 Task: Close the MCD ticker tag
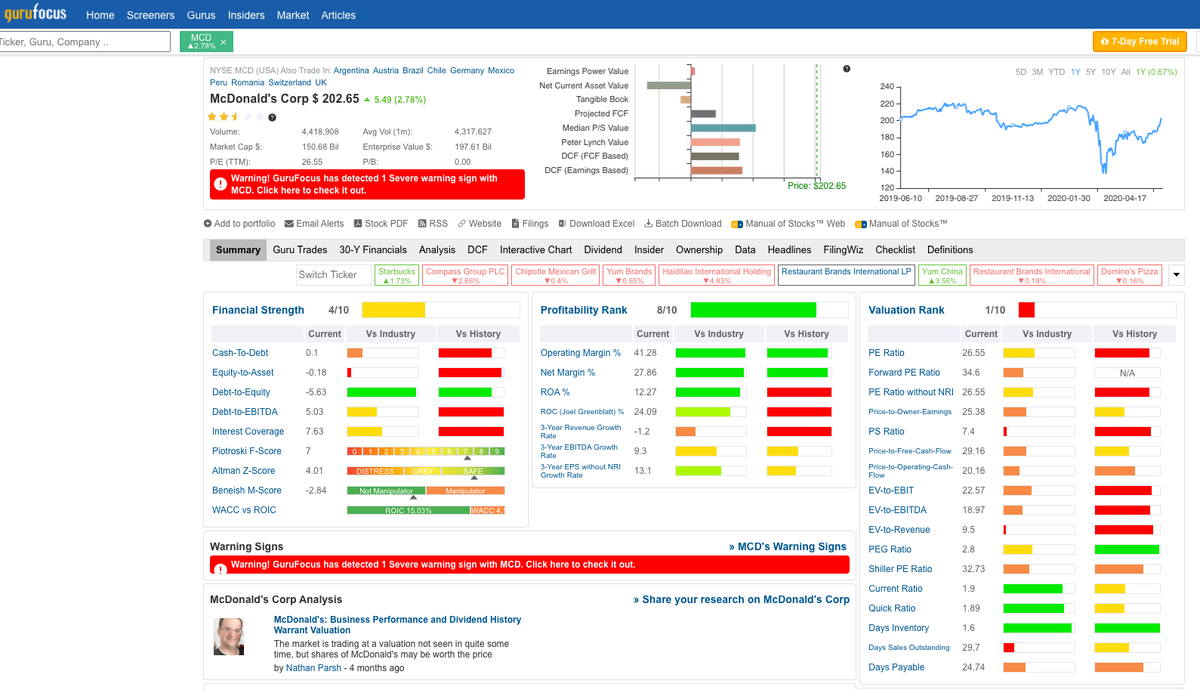click(223, 41)
